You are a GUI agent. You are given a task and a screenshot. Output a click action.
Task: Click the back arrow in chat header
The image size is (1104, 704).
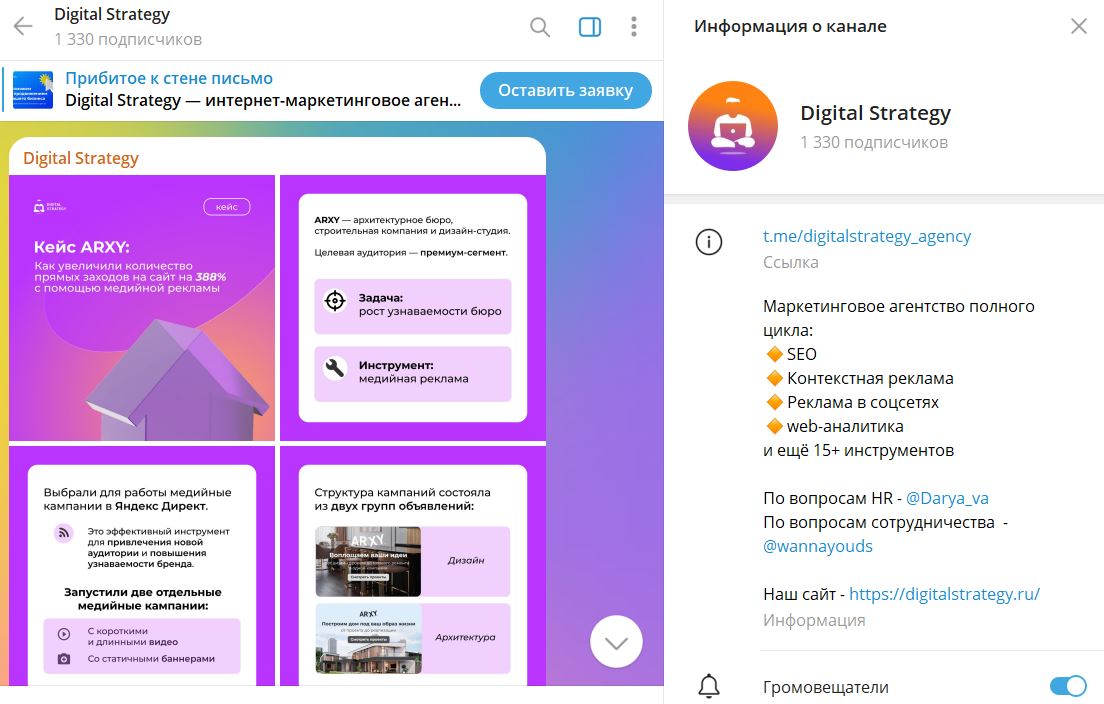pyautogui.click(x=22, y=27)
